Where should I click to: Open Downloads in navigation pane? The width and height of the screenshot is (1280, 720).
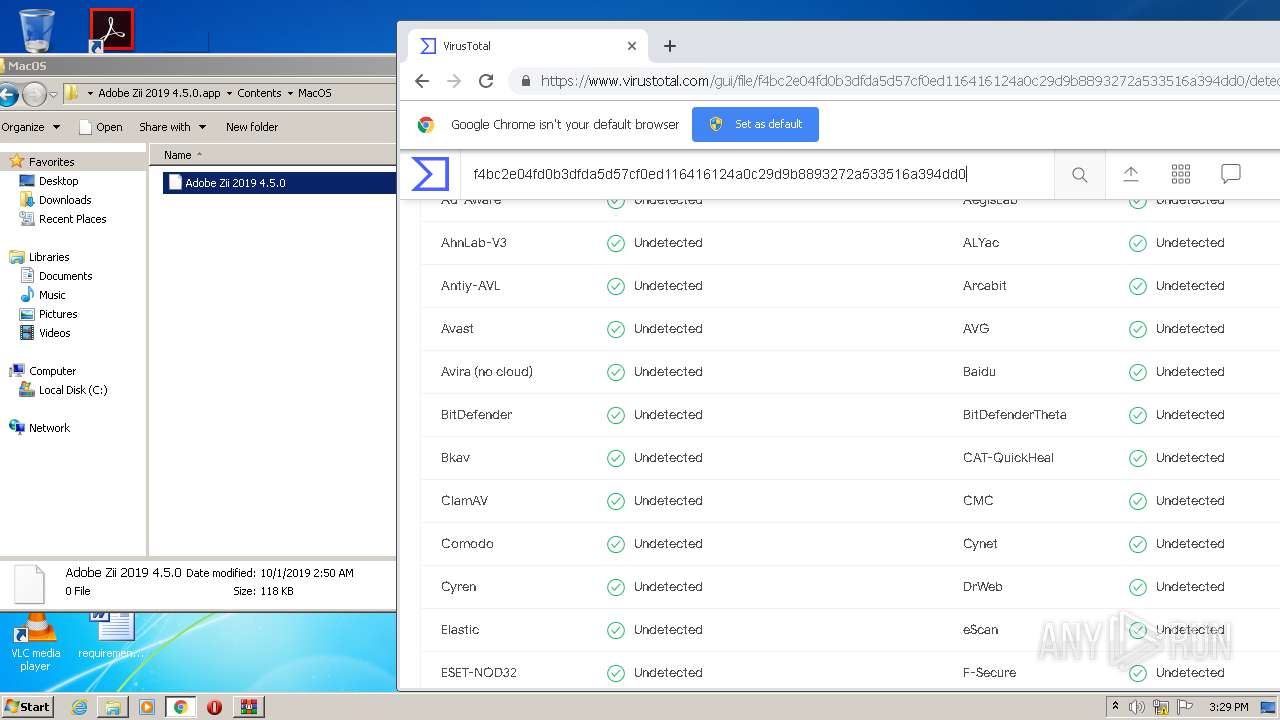tap(65, 200)
